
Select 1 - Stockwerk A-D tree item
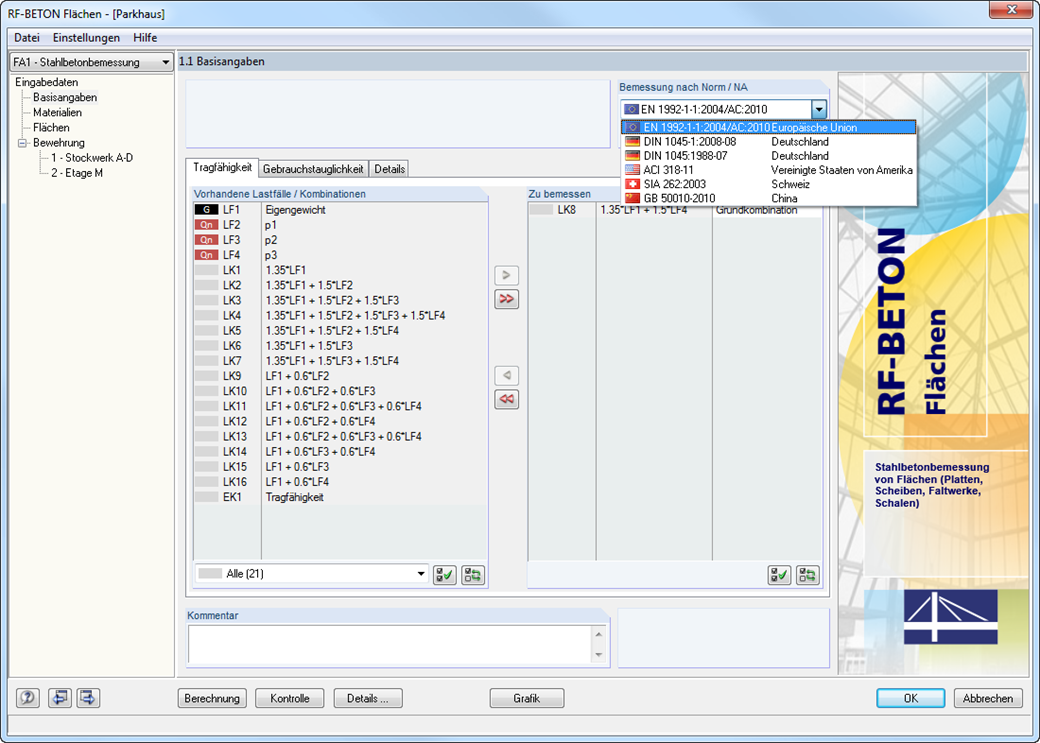click(x=92, y=158)
